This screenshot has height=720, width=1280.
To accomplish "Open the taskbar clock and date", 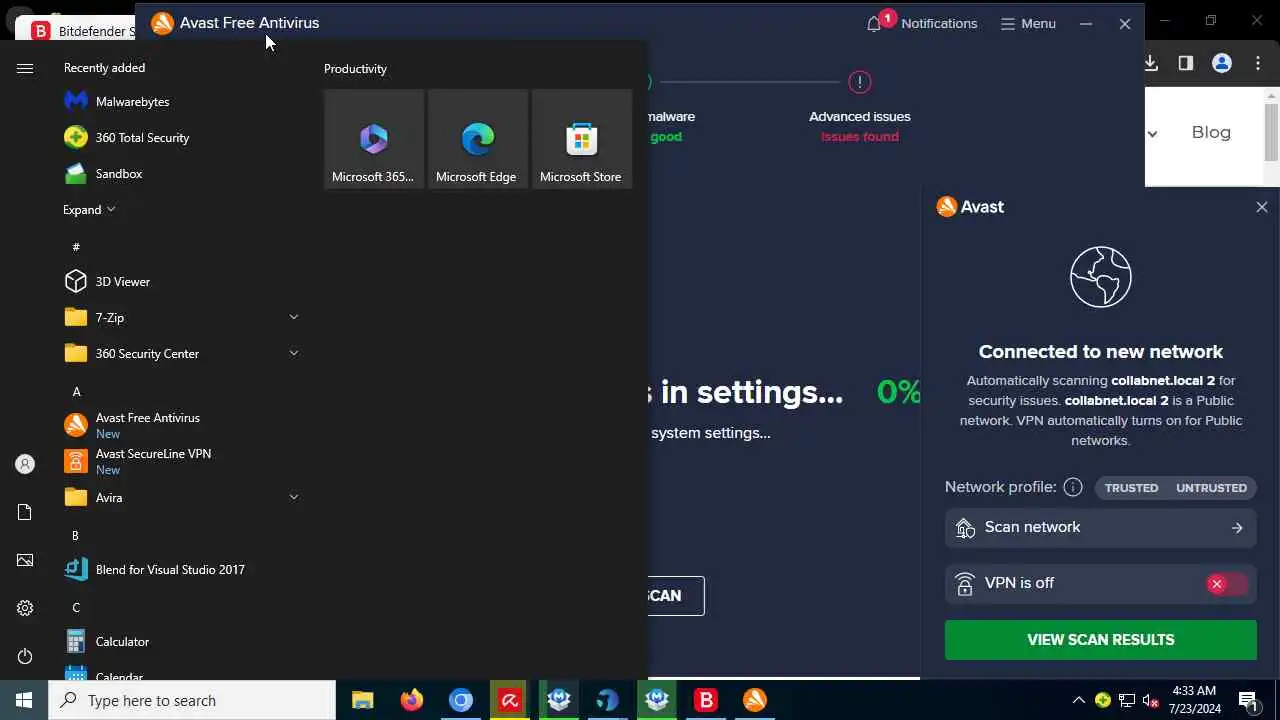I will coord(1194,700).
